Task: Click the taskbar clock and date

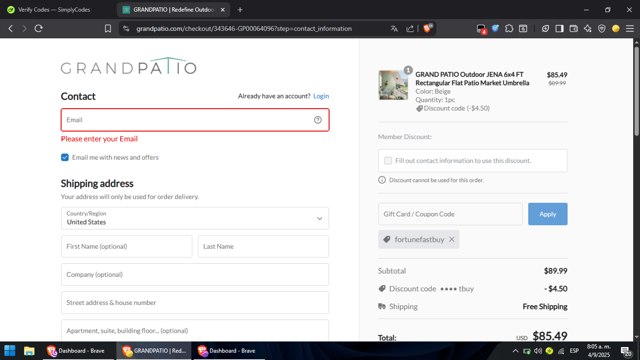Action: (599, 351)
